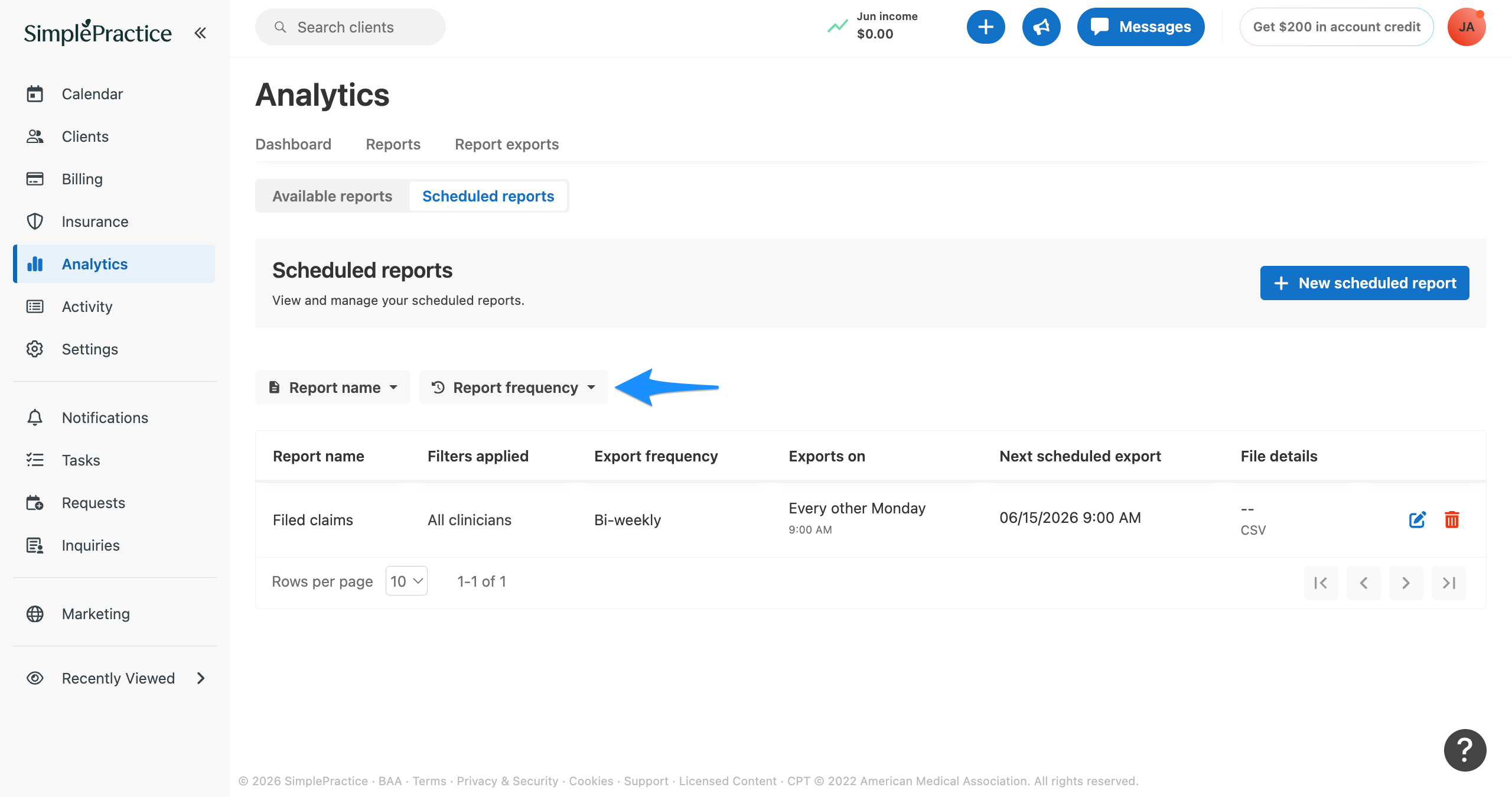
Task: Edit the Filed claims scheduled report
Action: (1417, 520)
